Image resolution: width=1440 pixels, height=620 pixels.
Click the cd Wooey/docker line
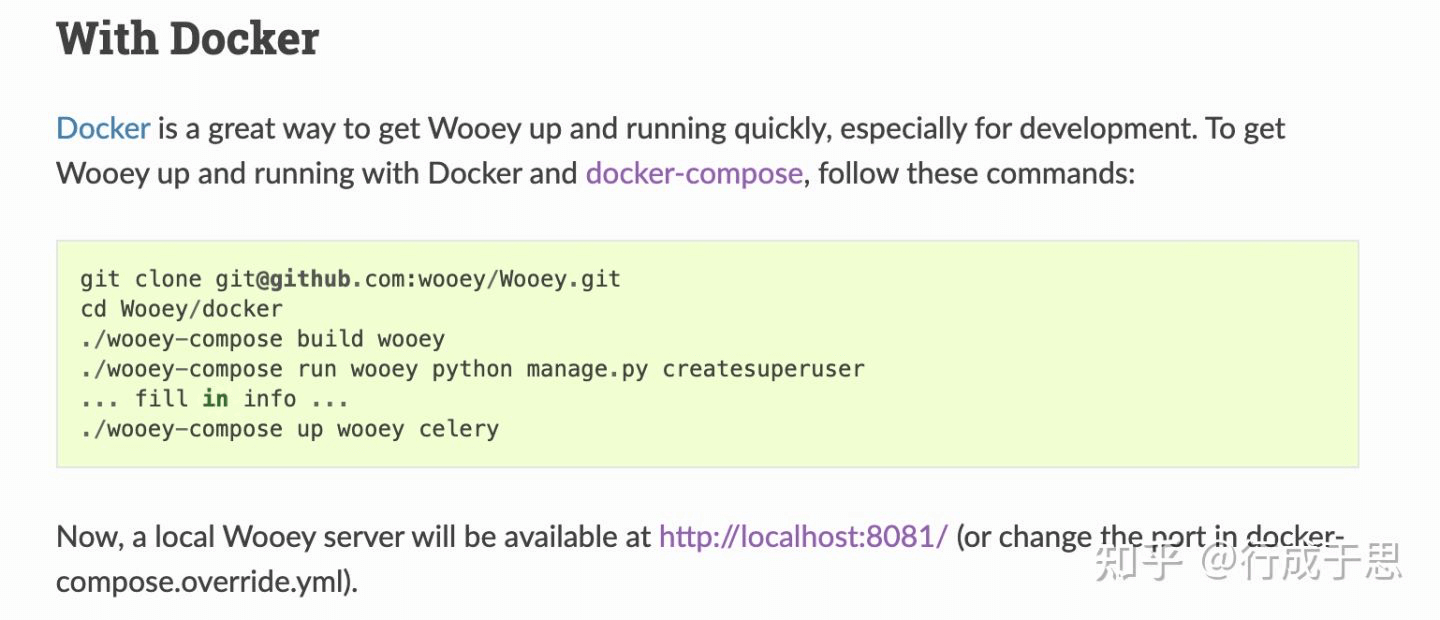click(181, 309)
